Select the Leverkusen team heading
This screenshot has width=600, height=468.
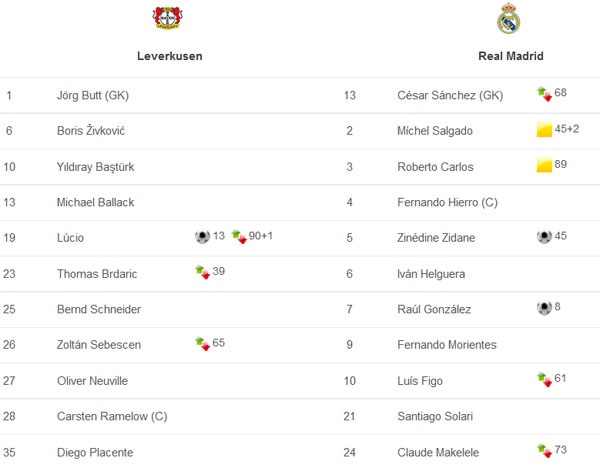170,56
